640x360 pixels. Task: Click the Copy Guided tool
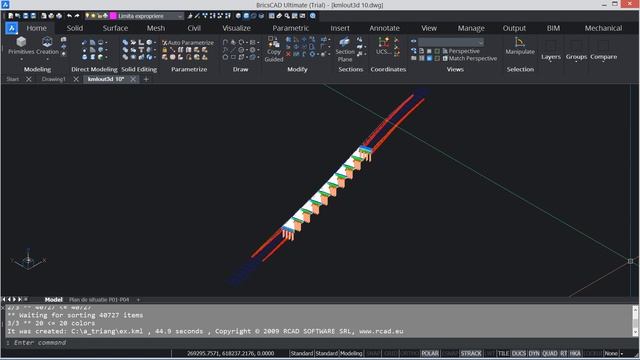[x=274, y=49]
